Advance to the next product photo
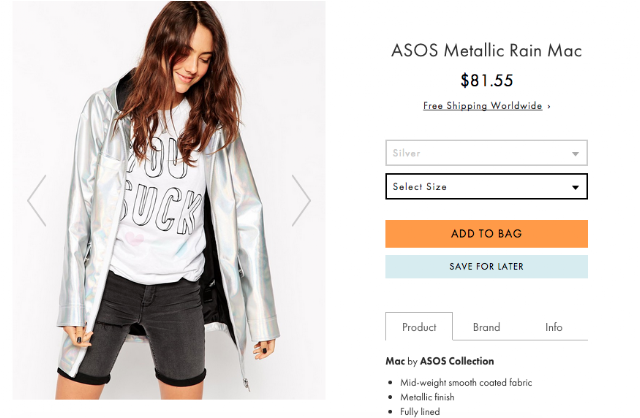 point(301,200)
